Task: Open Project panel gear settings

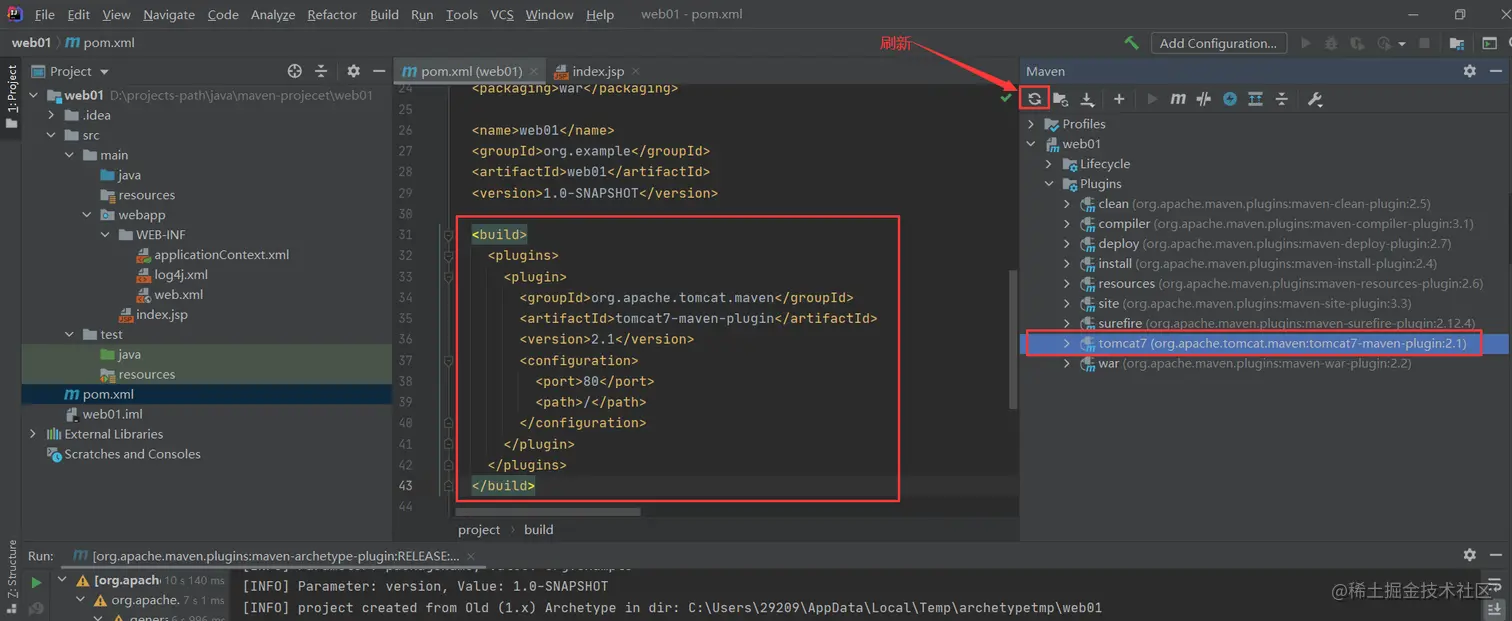Action: (353, 71)
